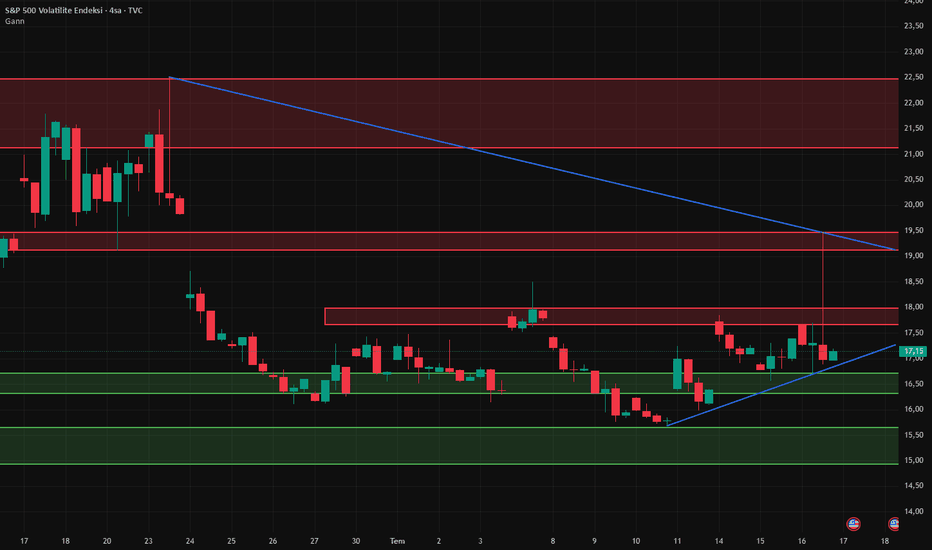This screenshot has height=550, width=932.
Task: Click the 18,00 price axis label
Action: tap(914, 307)
